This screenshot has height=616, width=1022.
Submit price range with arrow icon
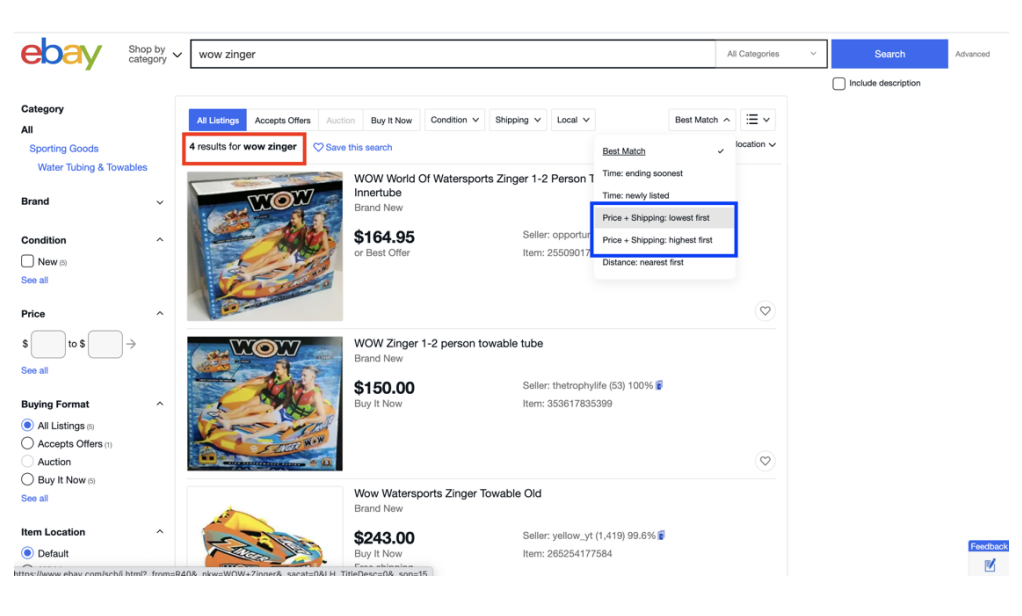click(x=131, y=344)
